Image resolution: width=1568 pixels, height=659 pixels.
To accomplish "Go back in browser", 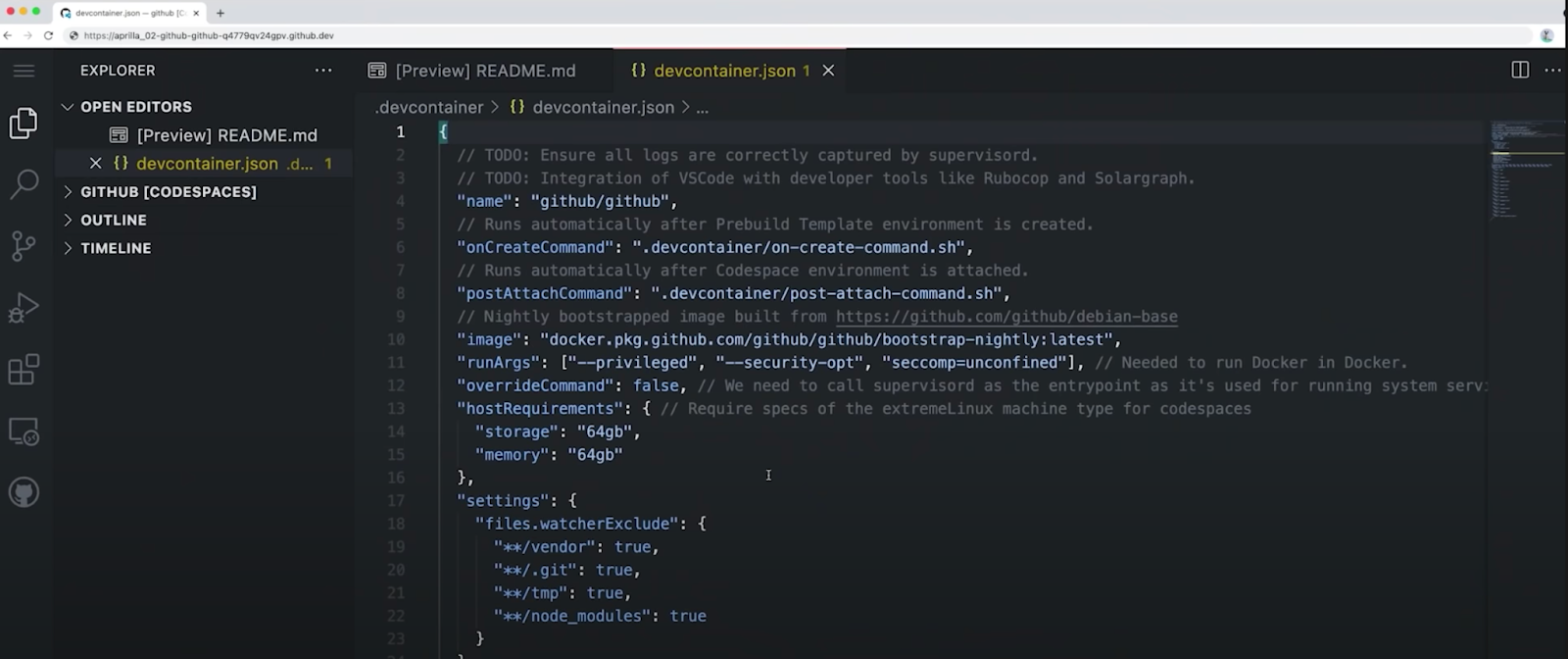I will tap(8, 35).
